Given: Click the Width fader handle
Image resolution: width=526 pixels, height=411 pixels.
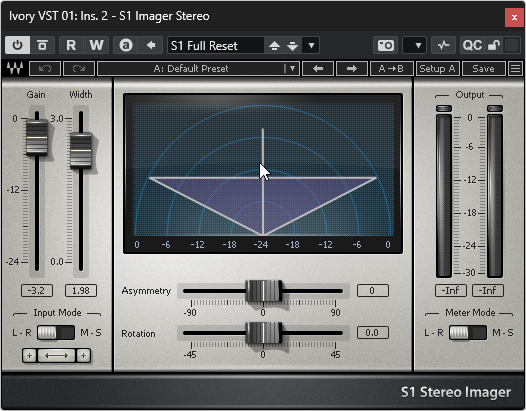Looking at the screenshot, I should (x=81, y=151).
